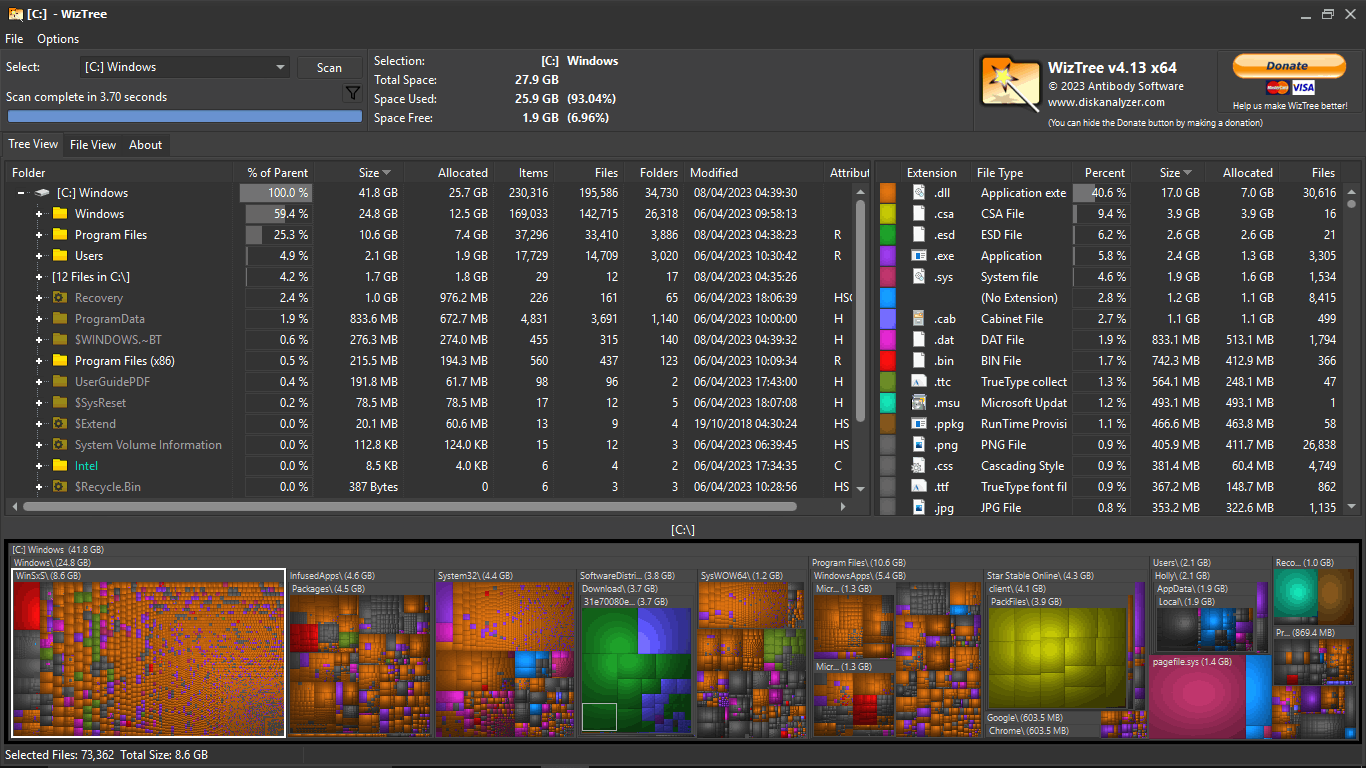Screen dimensions: 1366x768
Task: Expand the Users folder node
Action: point(39,256)
